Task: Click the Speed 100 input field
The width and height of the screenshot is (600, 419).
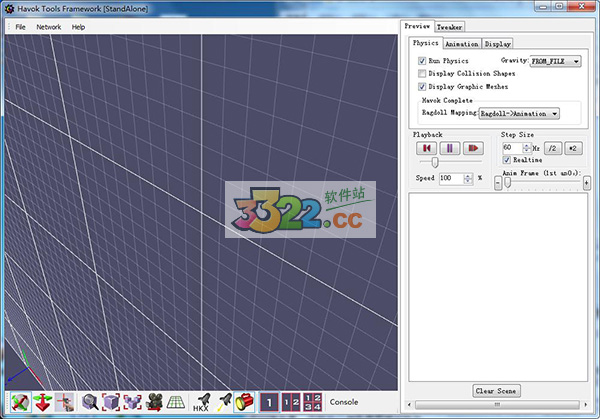Action: pos(452,179)
